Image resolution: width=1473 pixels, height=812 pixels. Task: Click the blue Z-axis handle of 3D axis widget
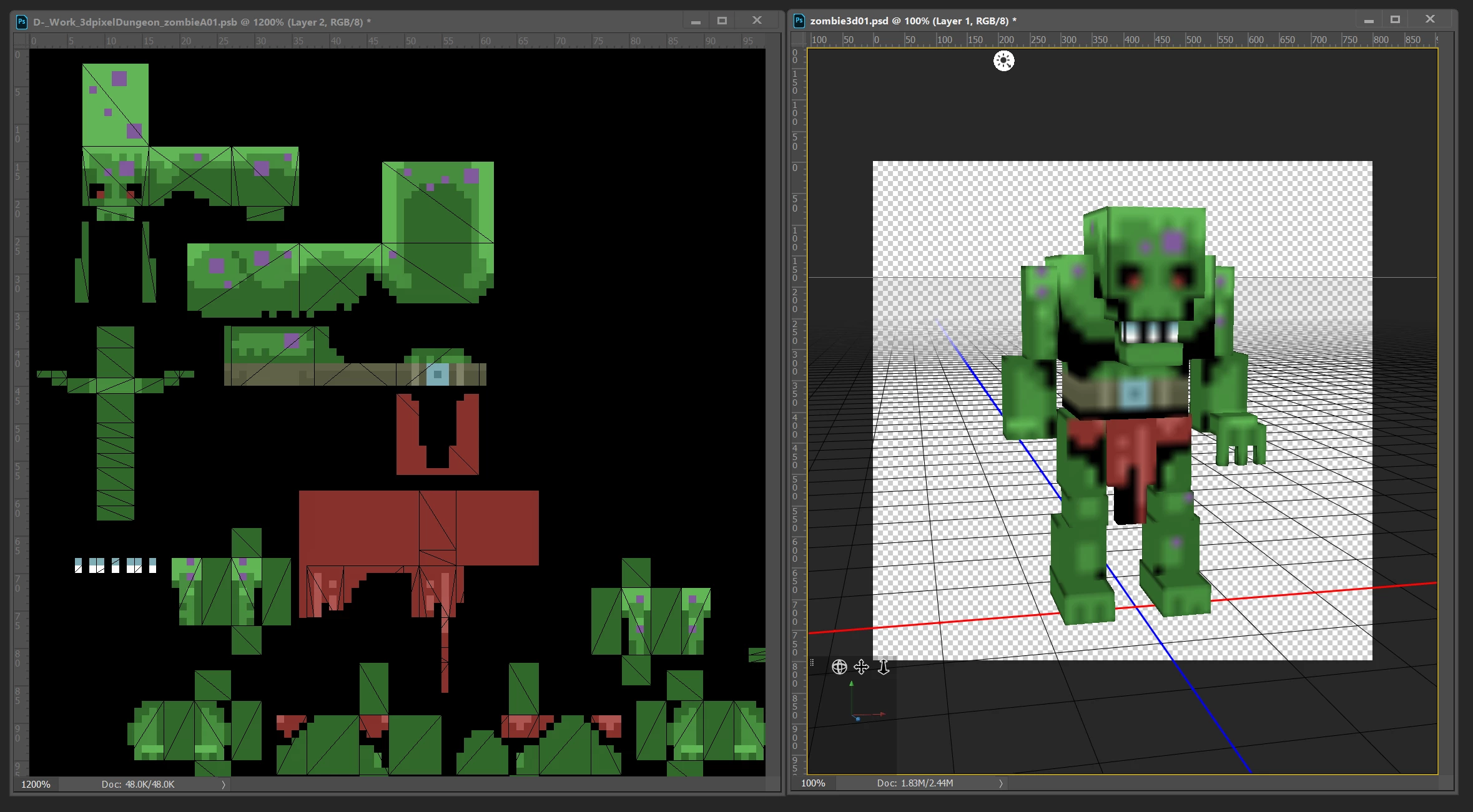click(857, 719)
